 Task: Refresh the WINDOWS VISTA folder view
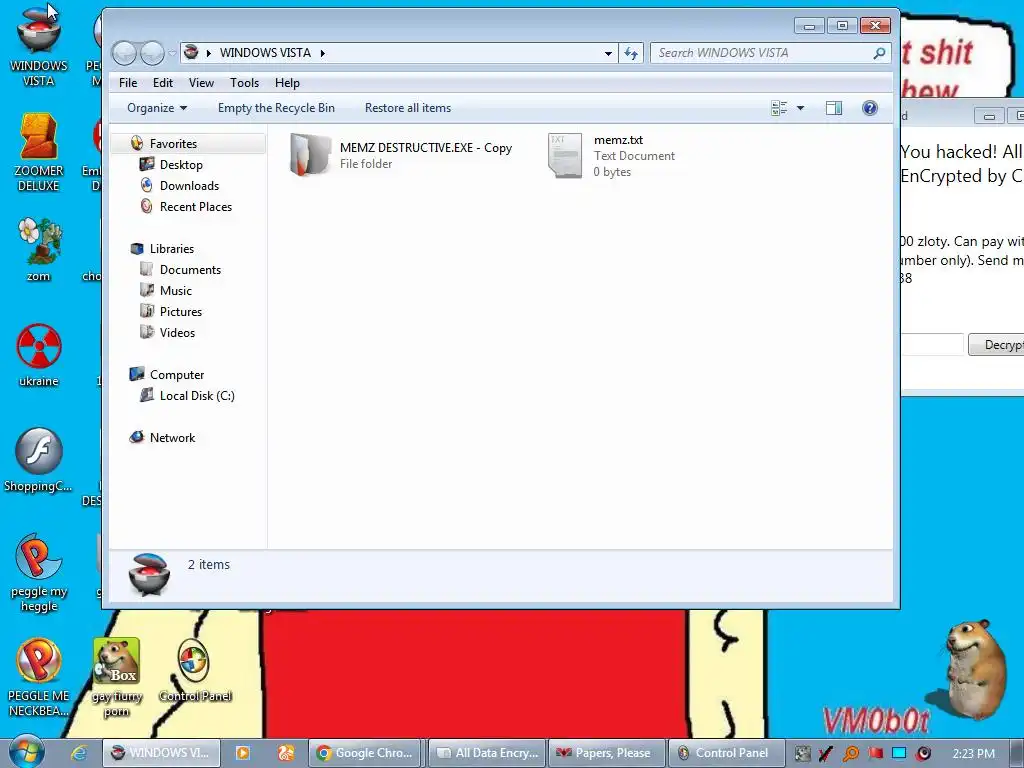pos(631,53)
